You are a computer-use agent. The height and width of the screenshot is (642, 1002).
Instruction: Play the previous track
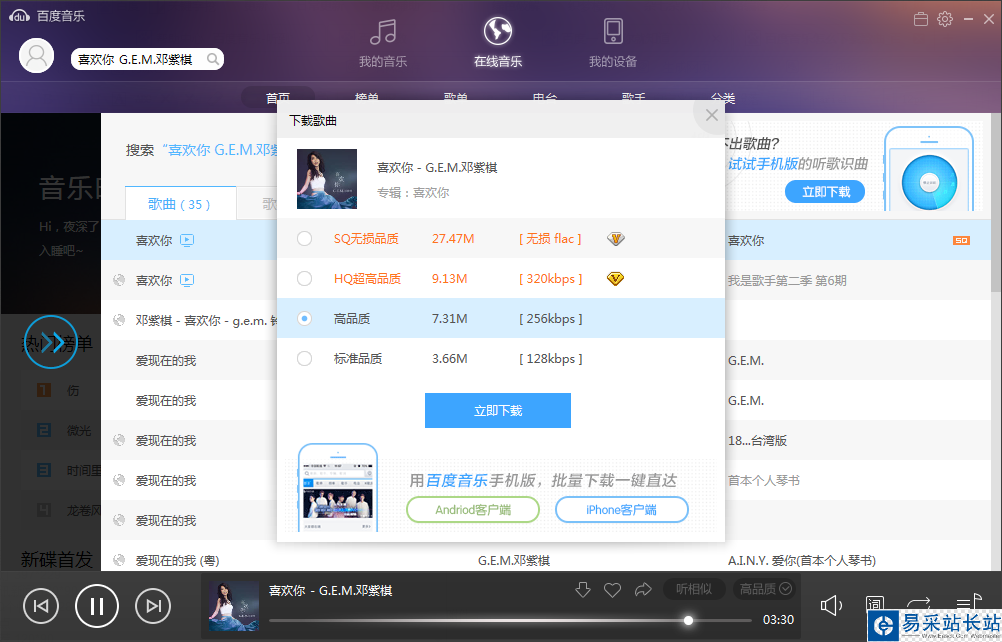pos(41,606)
